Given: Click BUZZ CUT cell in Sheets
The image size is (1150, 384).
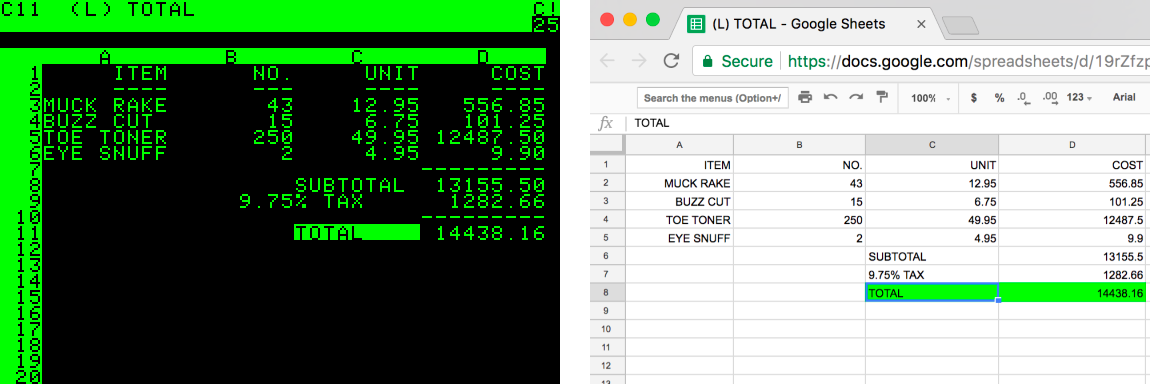Looking at the screenshot, I should tap(679, 202).
